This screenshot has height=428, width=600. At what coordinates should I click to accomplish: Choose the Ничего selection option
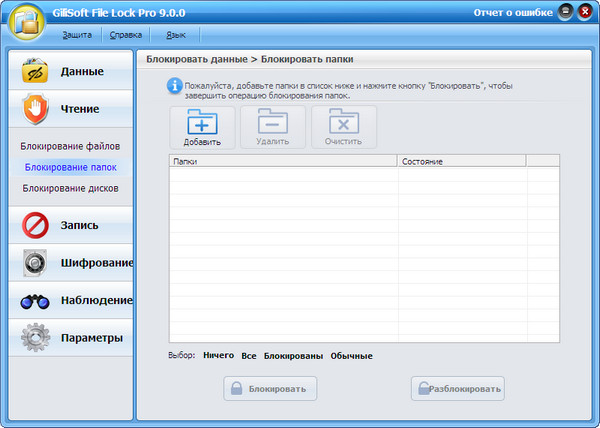218,355
